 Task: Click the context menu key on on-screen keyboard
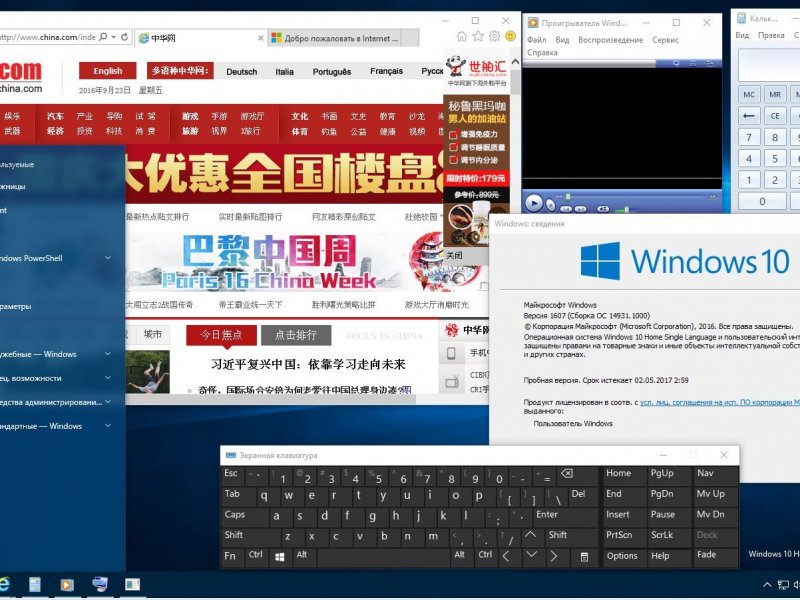(584, 557)
